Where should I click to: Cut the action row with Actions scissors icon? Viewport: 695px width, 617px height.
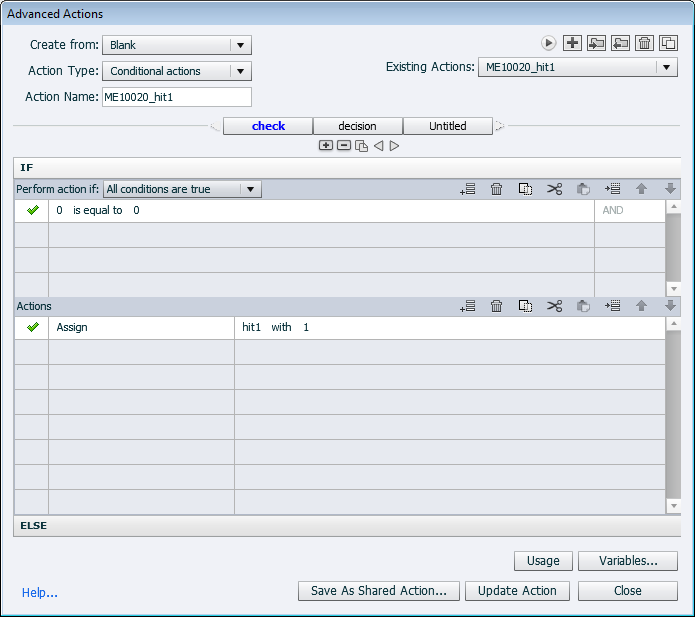pyautogui.click(x=554, y=306)
